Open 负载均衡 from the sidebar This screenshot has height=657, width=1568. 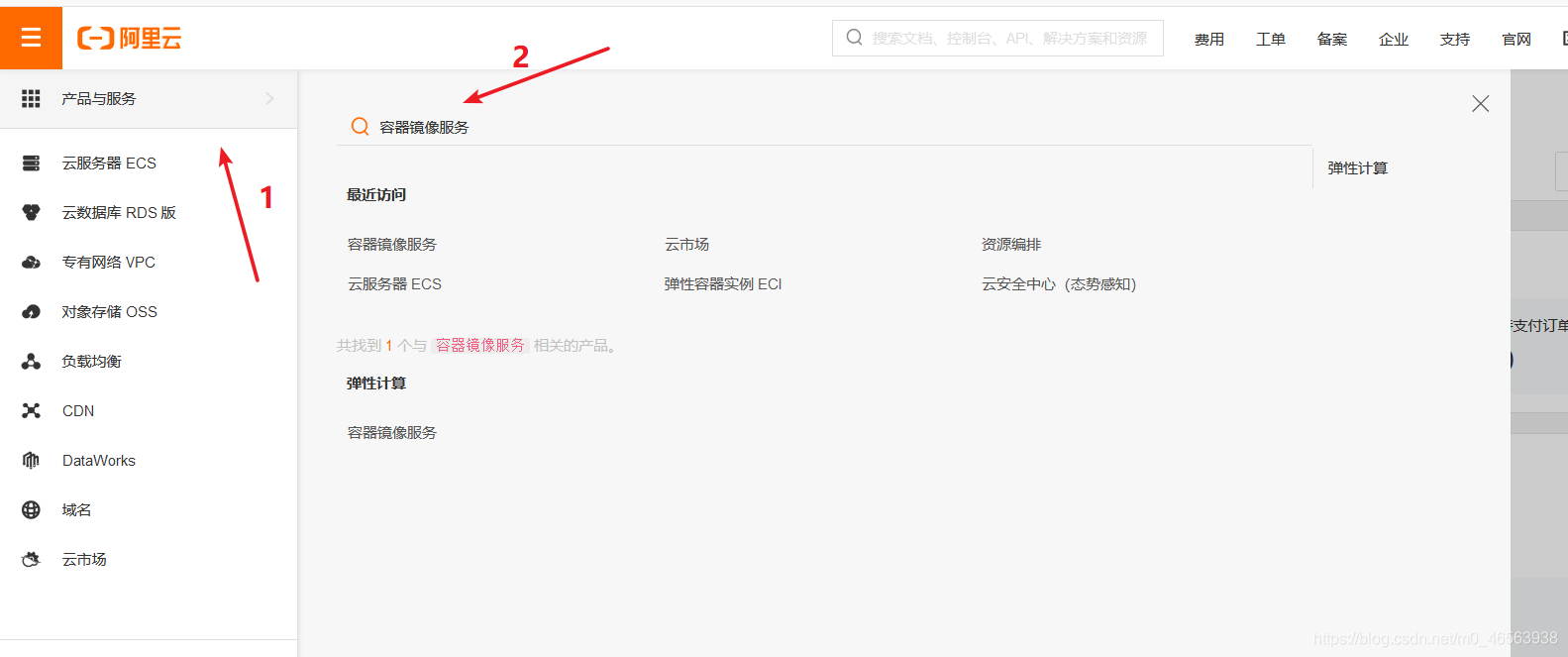[x=91, y=361]
